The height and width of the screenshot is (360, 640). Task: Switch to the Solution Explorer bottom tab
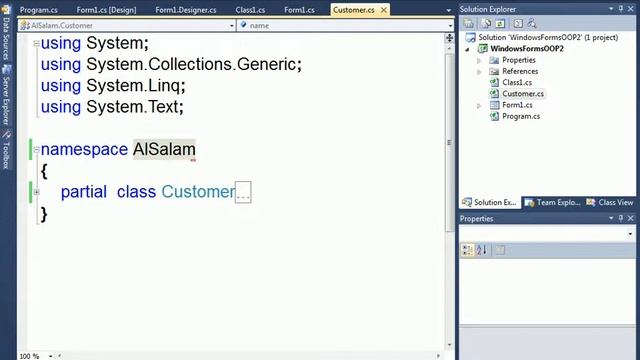click(x=490, y=202)
